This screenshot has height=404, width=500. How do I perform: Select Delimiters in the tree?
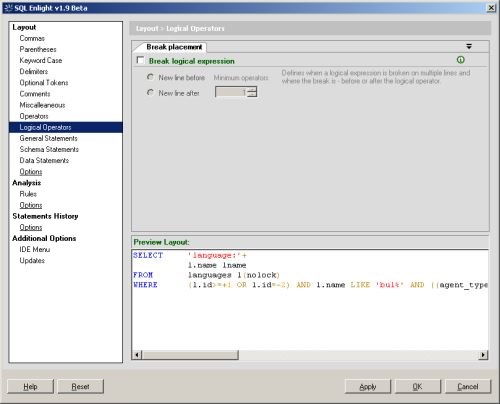tap(34, 71)
